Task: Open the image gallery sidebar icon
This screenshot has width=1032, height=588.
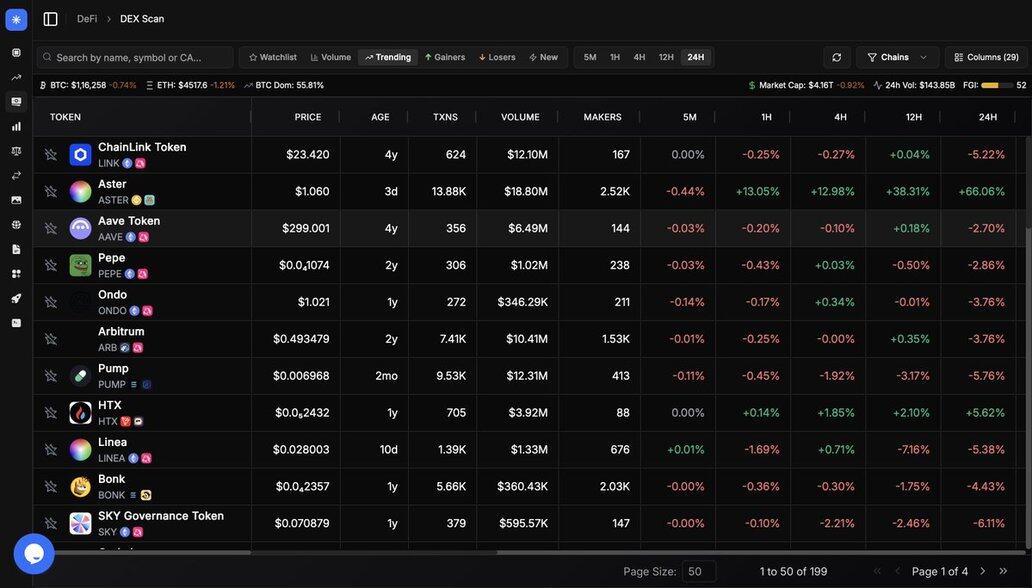Action: (x=16, y=200)
